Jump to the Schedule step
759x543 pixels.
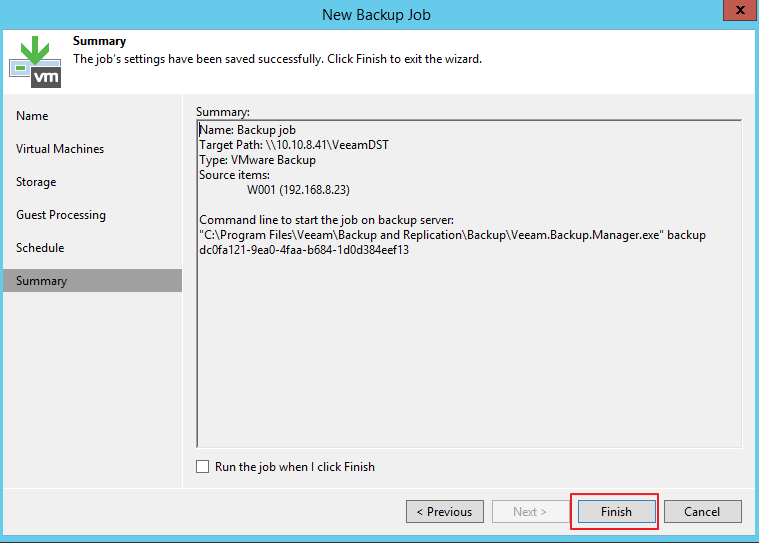40,248
